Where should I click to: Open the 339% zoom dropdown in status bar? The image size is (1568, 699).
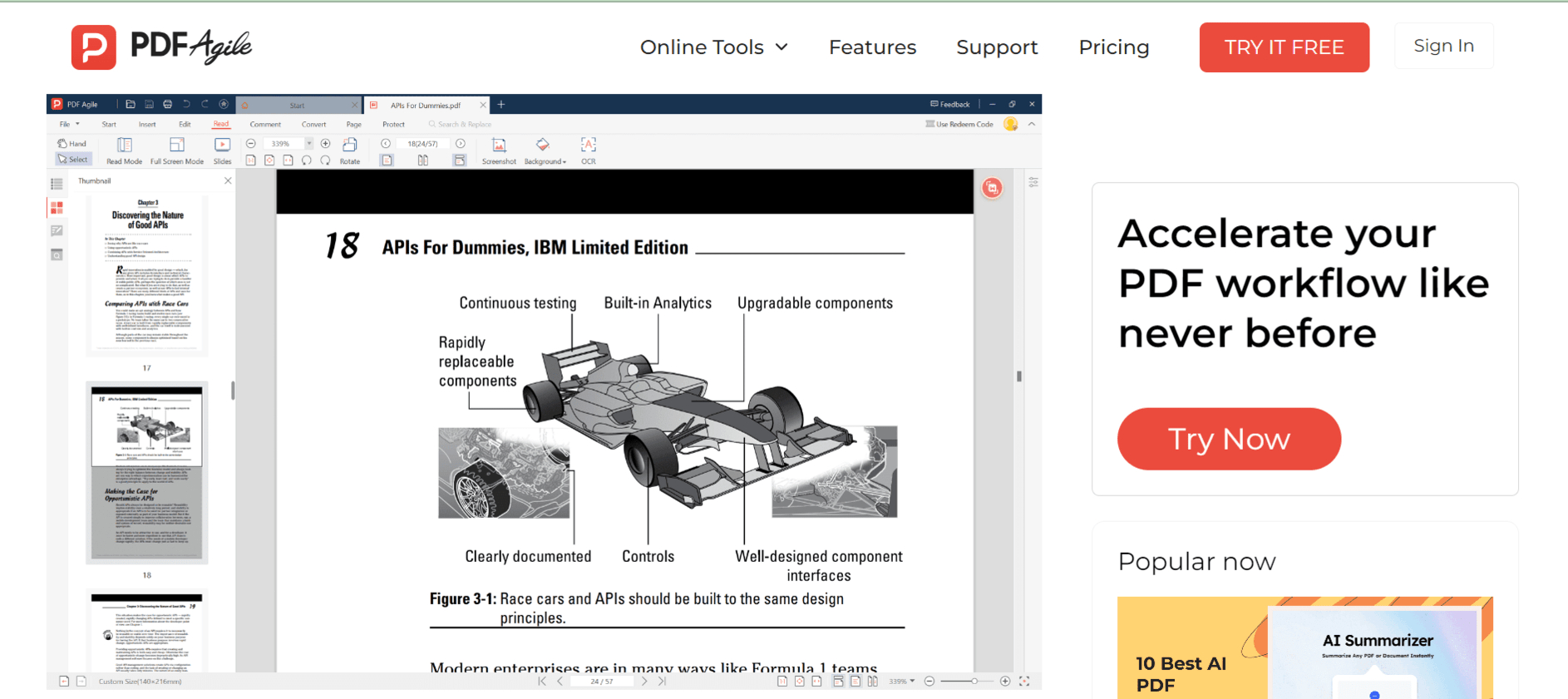pyautogui.click(x=901, y=682)
